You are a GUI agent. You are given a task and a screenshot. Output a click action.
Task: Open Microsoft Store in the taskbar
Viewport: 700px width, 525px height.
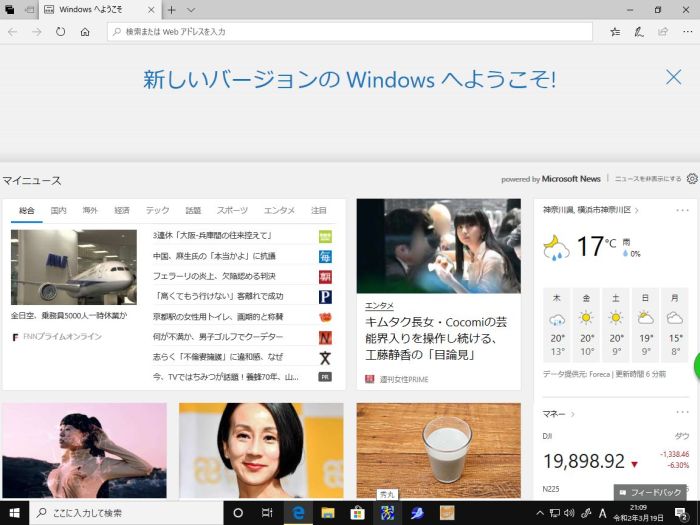[x=356, y=513]
